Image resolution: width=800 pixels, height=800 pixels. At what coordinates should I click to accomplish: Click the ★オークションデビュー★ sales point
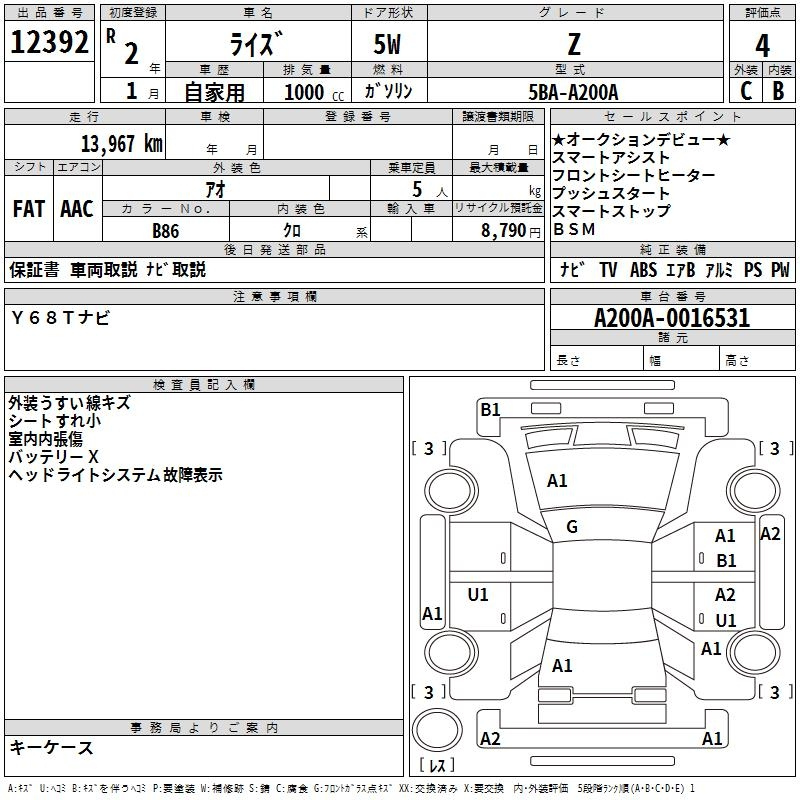coord(641,139)
